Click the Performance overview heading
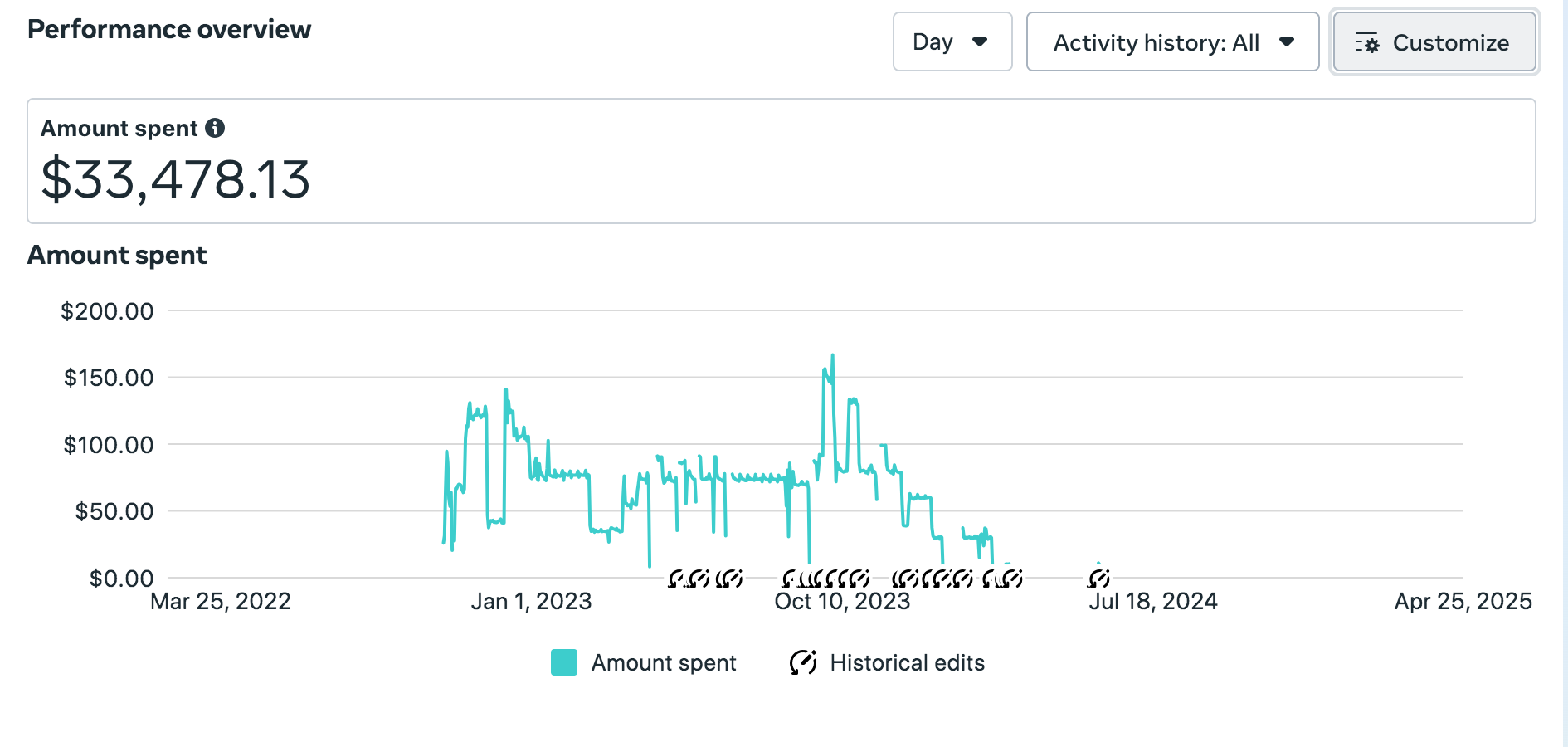Image resolution: width=1568 pixels, height=747 pixels. [x=169, y=29]
